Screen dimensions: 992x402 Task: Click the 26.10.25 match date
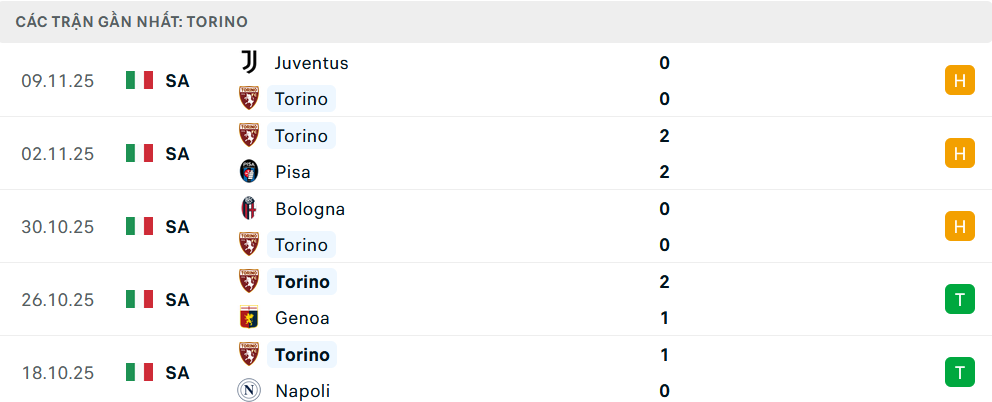57,300
